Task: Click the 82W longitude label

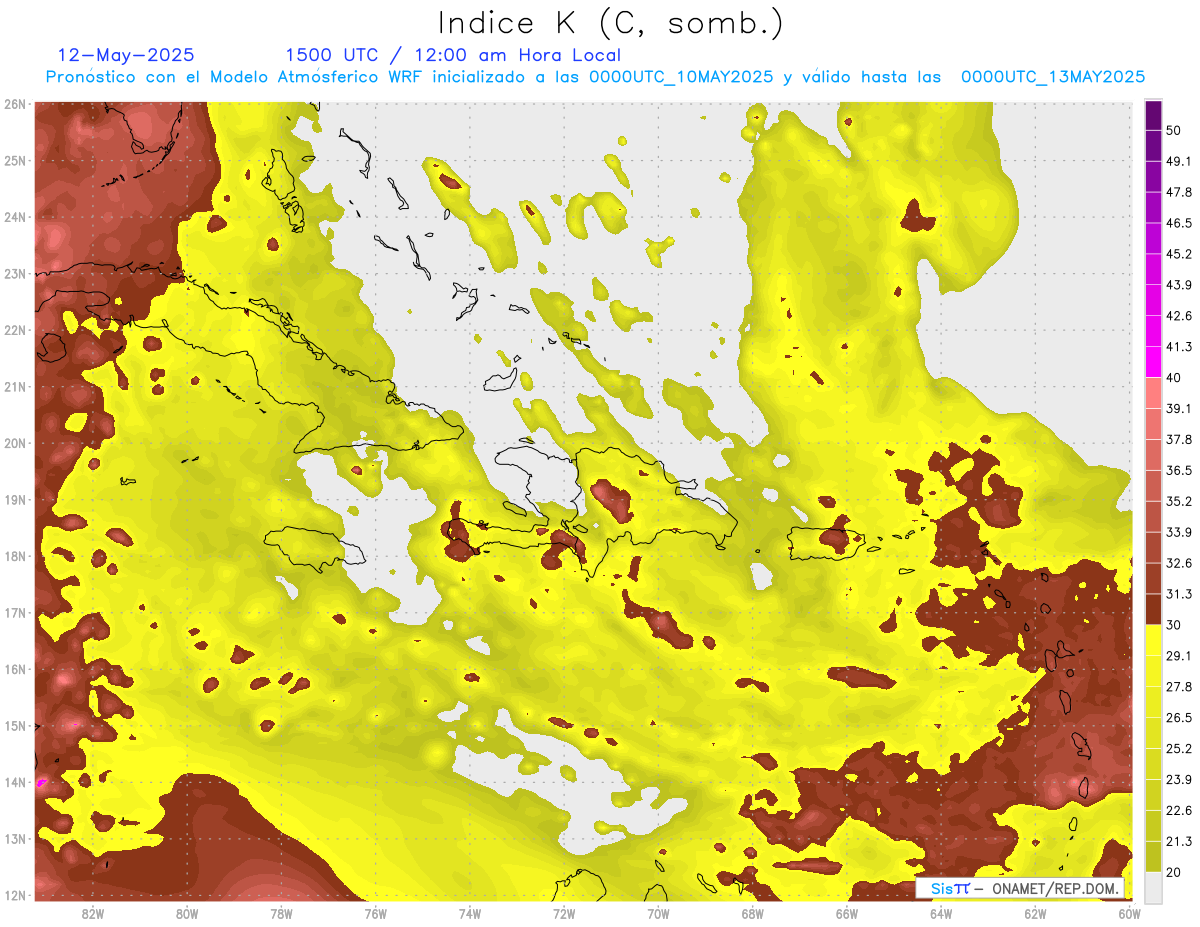Action: click(x=93, y=913)
